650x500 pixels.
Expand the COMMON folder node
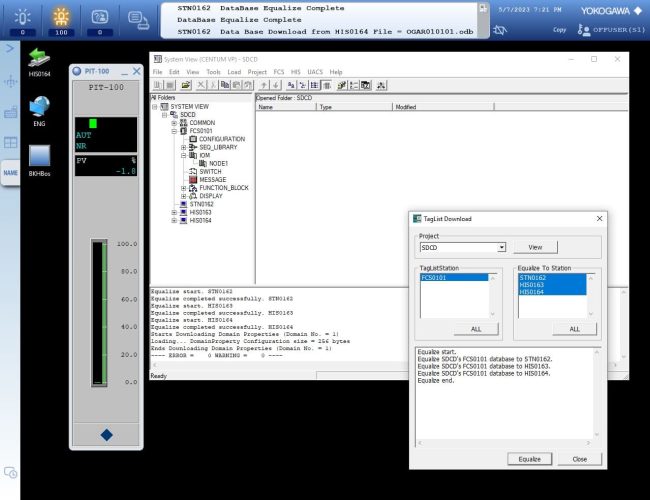174,123
